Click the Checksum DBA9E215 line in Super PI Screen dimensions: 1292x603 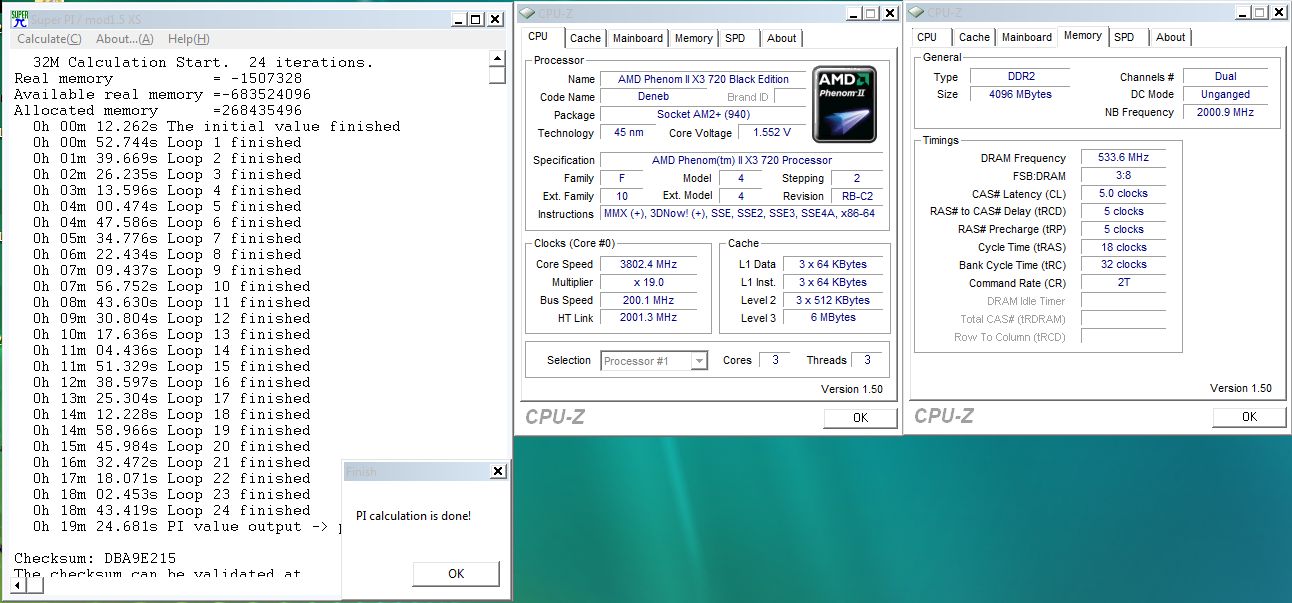point(95,558)
